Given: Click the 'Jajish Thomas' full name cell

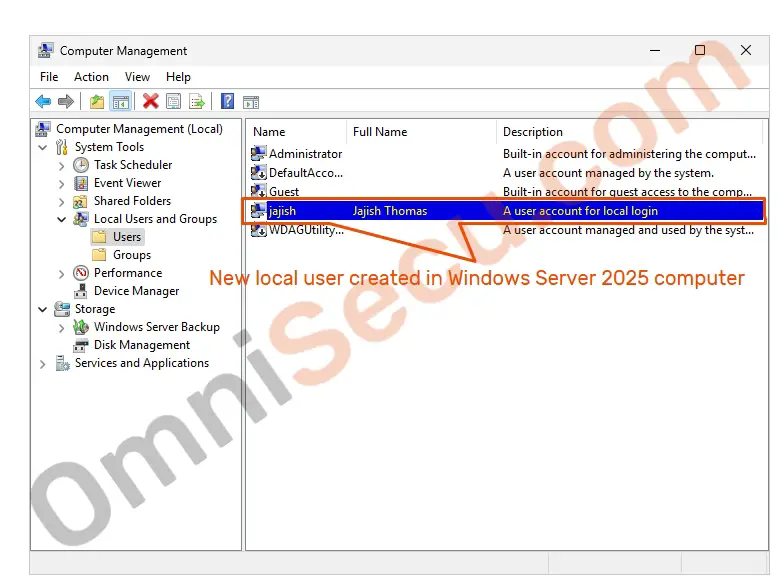Looking at the screenshot, I should pyautogui.click(x=389, y=211).
